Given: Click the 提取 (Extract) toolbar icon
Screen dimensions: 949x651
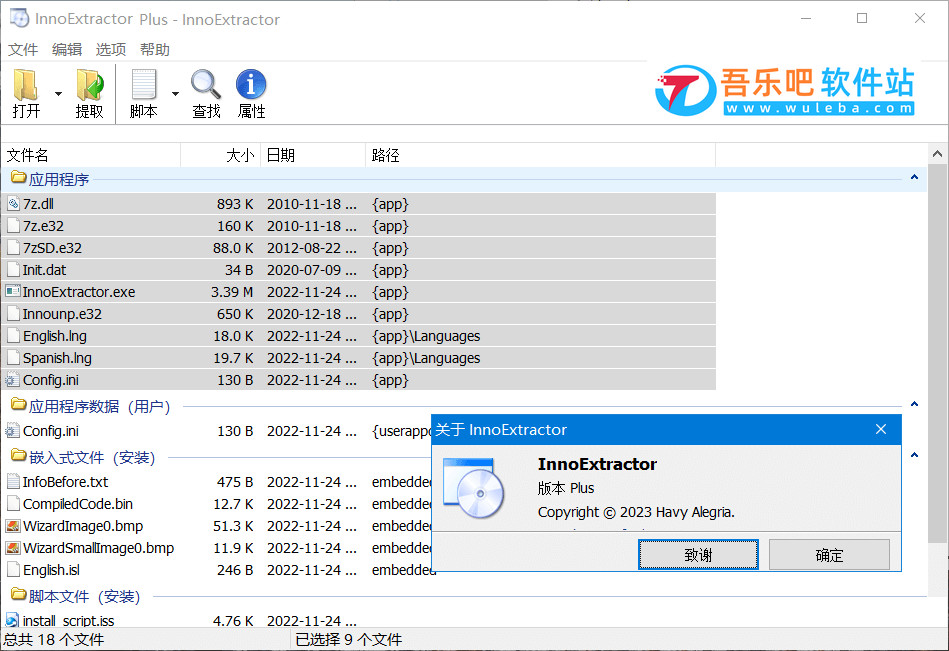Looking at the screenshot, I should tap(90, 85).
